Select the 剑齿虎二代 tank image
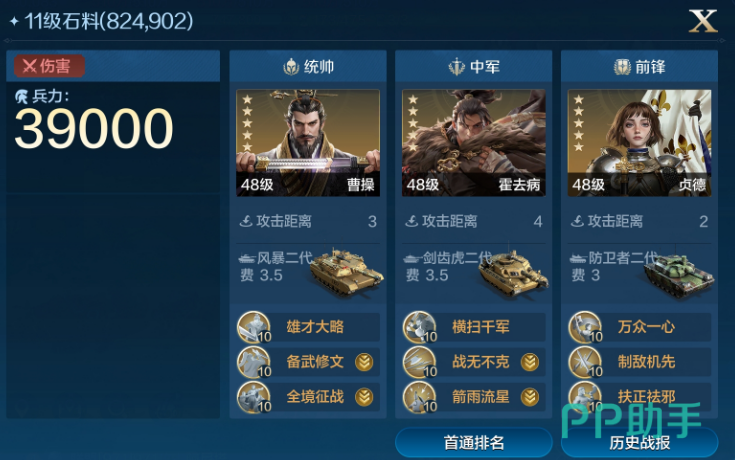 pyautogui.click(x=513, y=273)
